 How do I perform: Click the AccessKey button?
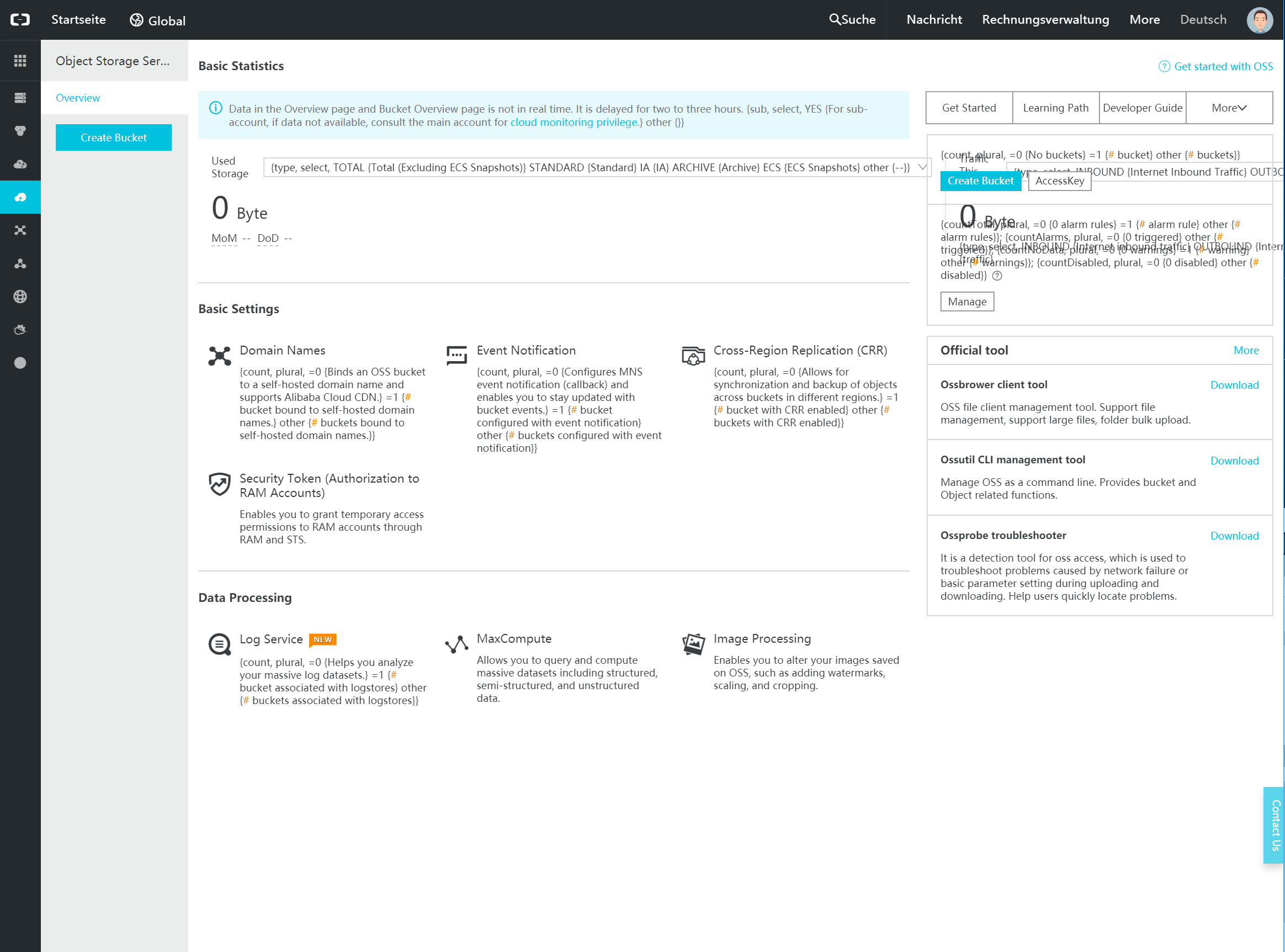tap(1060, 181)
